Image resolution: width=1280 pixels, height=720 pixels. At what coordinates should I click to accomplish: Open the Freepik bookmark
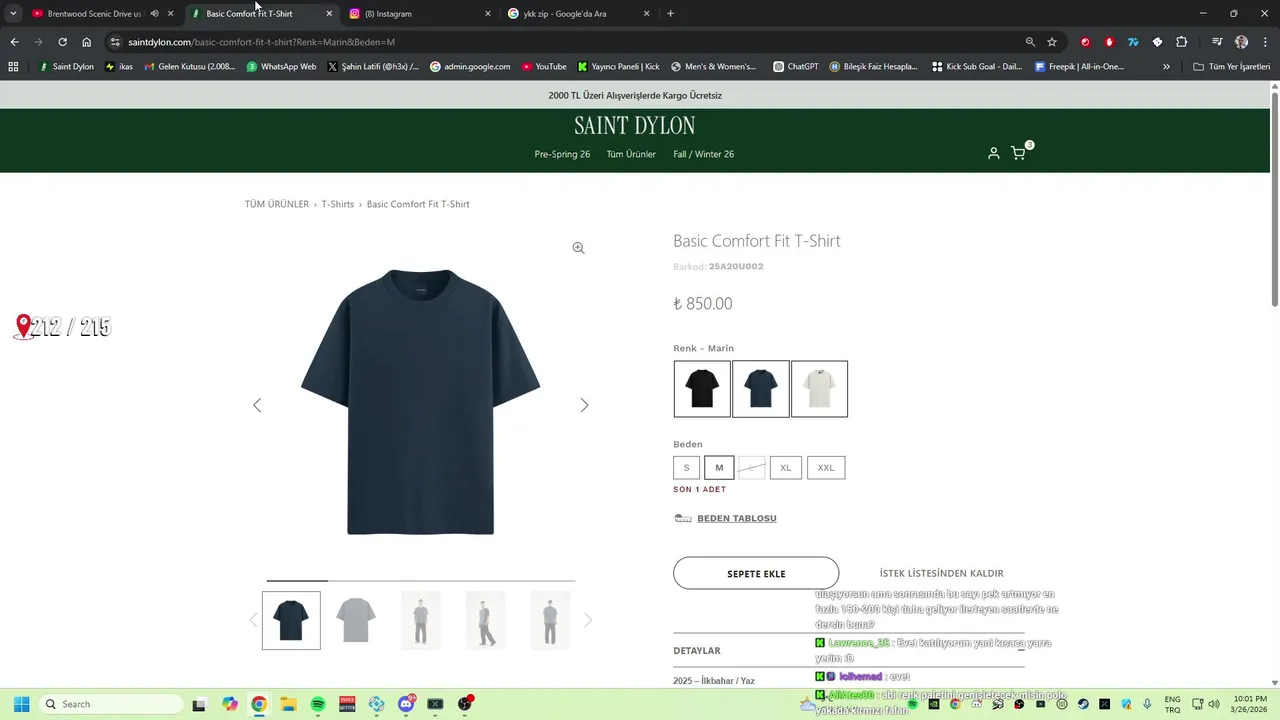[x=1079, y=67]
